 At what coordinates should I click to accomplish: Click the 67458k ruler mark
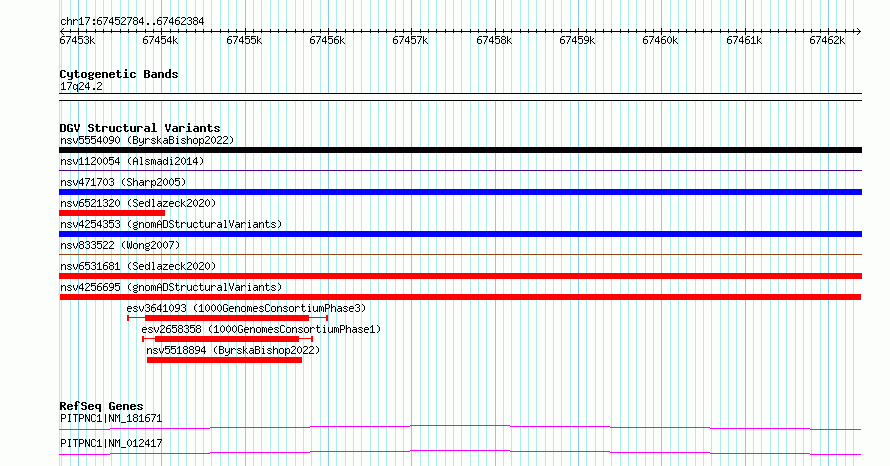click(494, 40)
